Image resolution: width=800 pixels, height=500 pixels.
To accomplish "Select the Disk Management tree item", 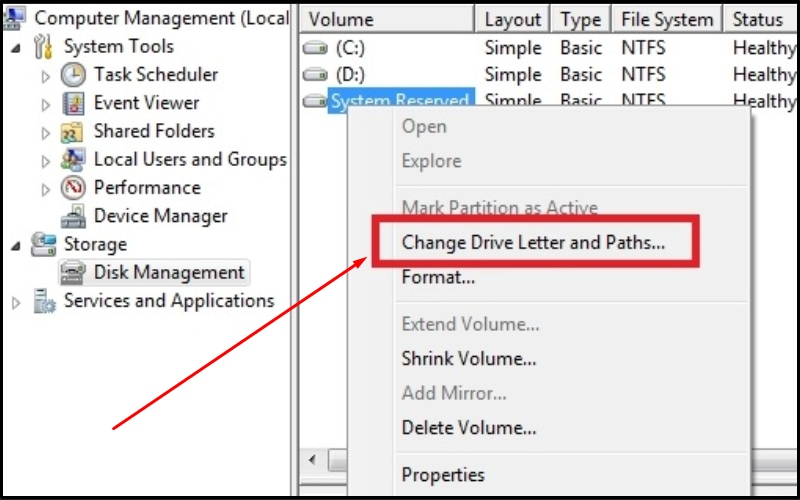I will tap(169, 272).
